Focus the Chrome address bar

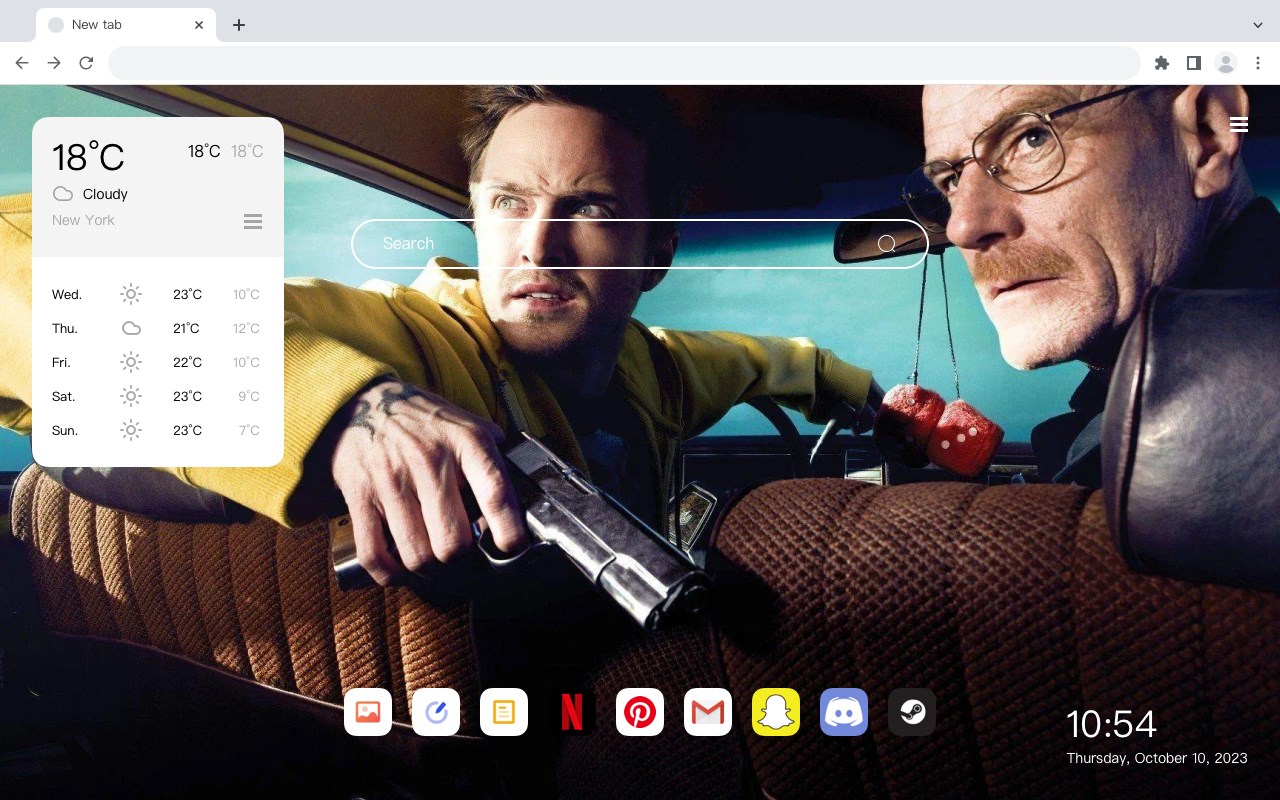624,63
